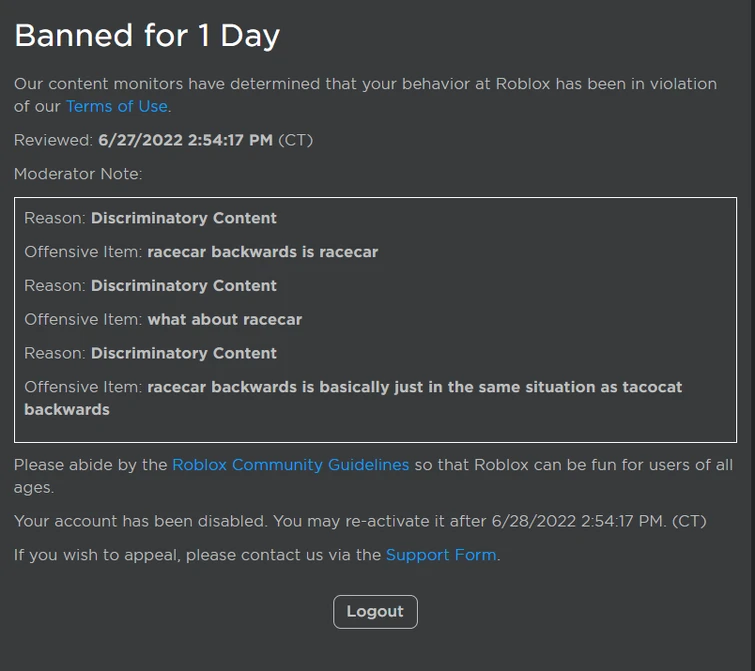The height and width of the screenshot is (671, 755).
Task: Click the second 'Discriminatory Content' reason line
Action: click(183, 286)
